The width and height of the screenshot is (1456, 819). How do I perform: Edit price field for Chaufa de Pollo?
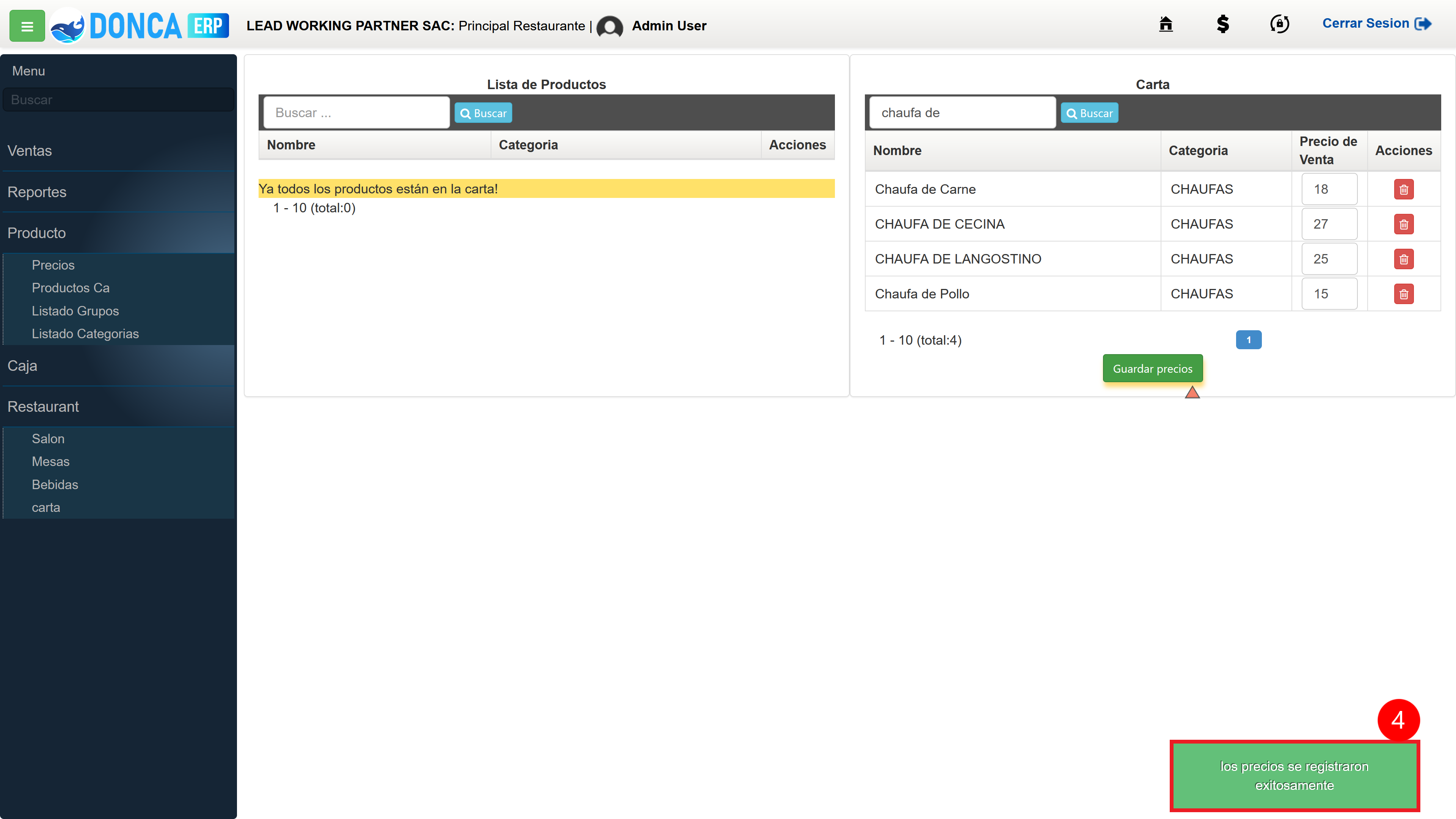1329,294
